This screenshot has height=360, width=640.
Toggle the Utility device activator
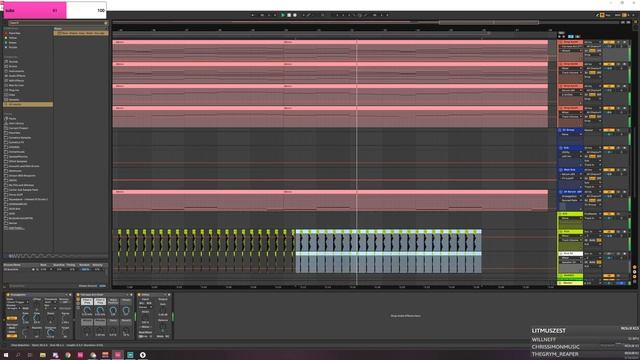(x=139, y=295)
